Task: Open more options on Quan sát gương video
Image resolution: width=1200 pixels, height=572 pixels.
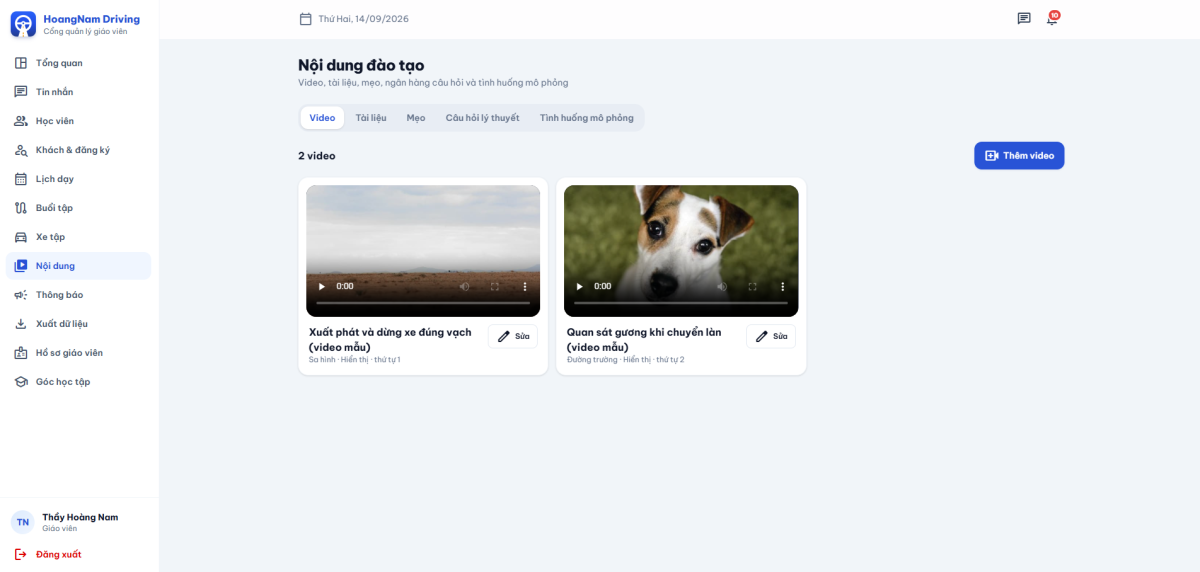Action: point(783,287)
